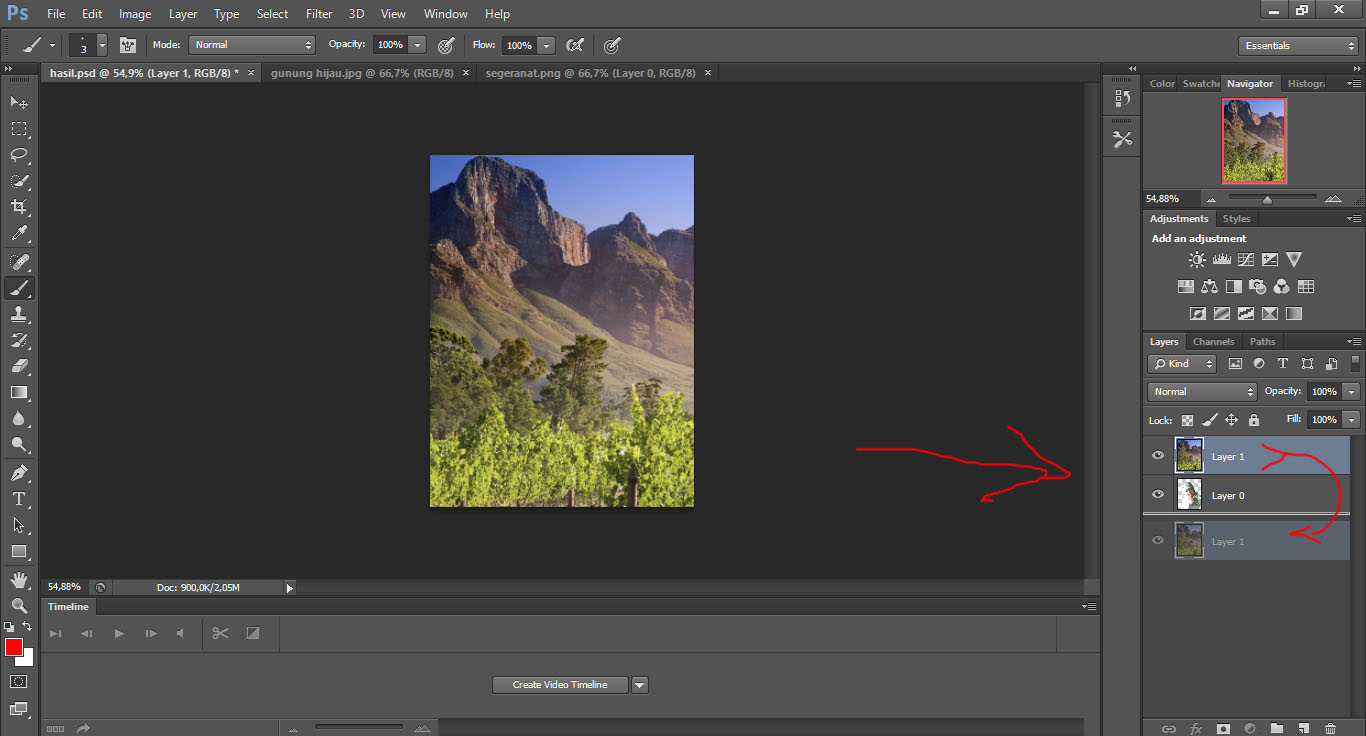Delete layer using the trash icon
The width and height of the screenshot is (1366, 736).
(x=1330, y=729)
